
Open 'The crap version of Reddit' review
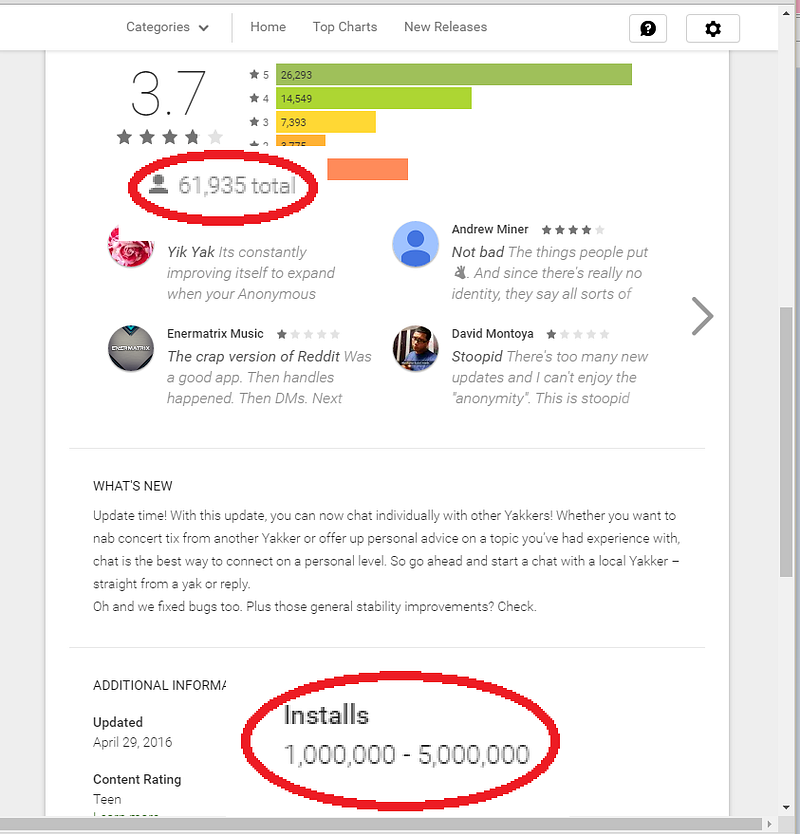coord(269,377)
